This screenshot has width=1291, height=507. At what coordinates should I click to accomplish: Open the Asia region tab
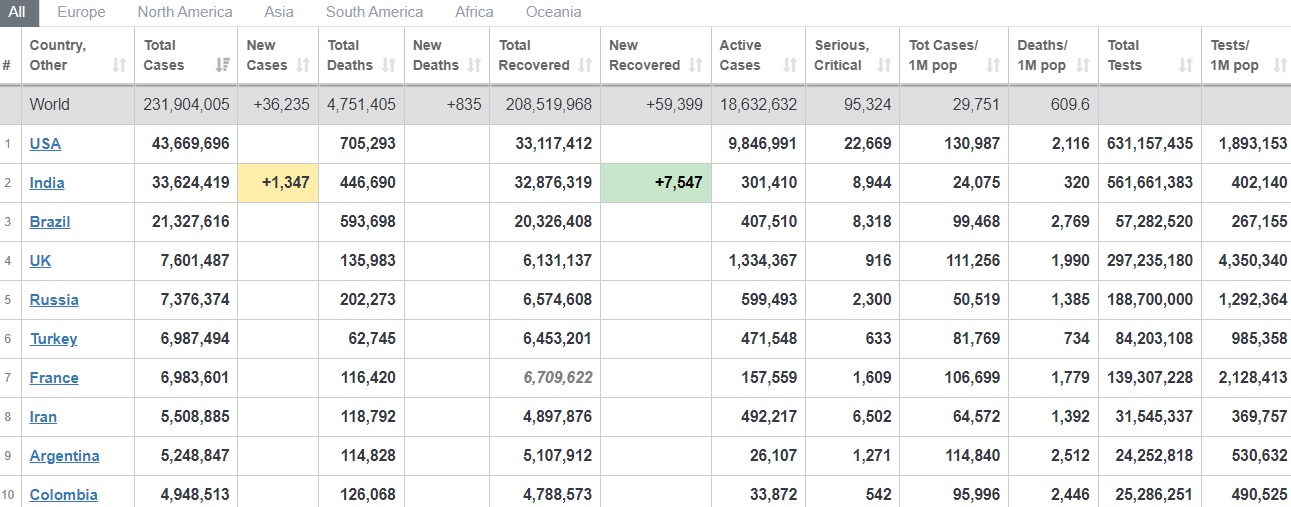[x=279, y=12]
